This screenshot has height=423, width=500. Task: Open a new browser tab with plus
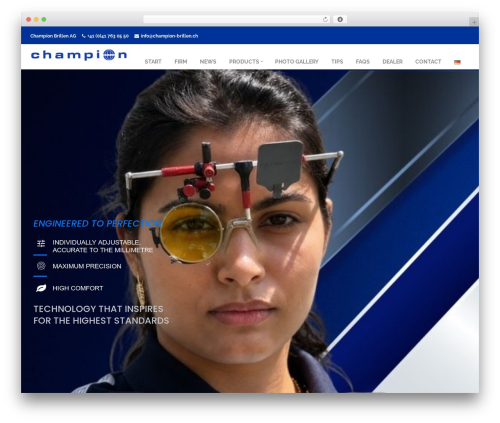tap(474, 22)
